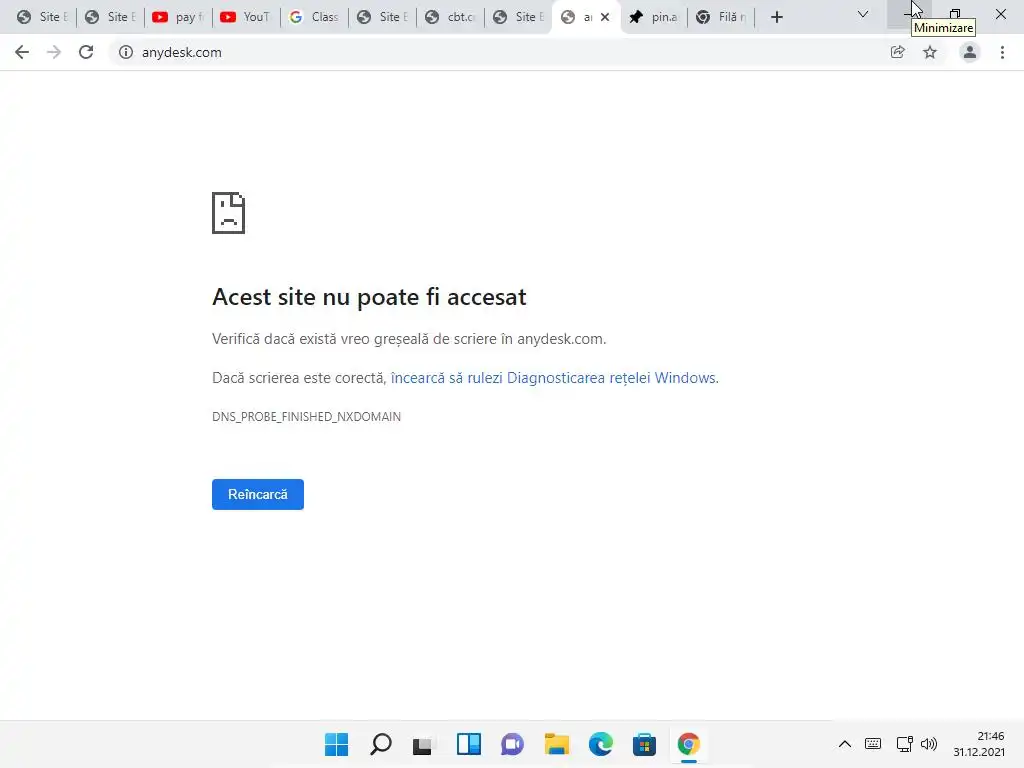
Task: Close the active anydesk tab
Action: click(605, 17)
